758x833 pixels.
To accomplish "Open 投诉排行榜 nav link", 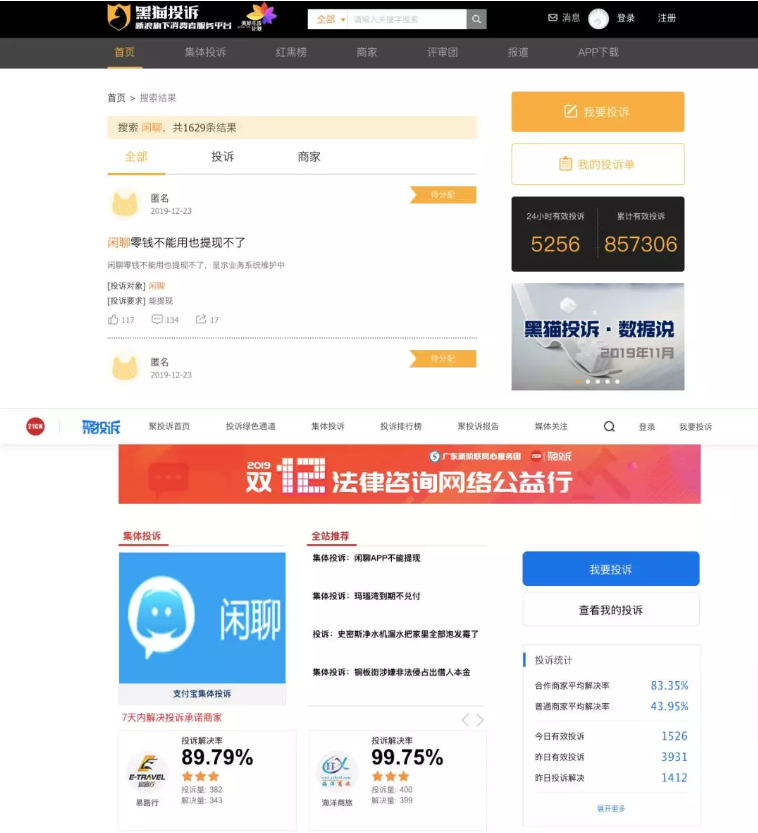I will [x=401, y=426].
